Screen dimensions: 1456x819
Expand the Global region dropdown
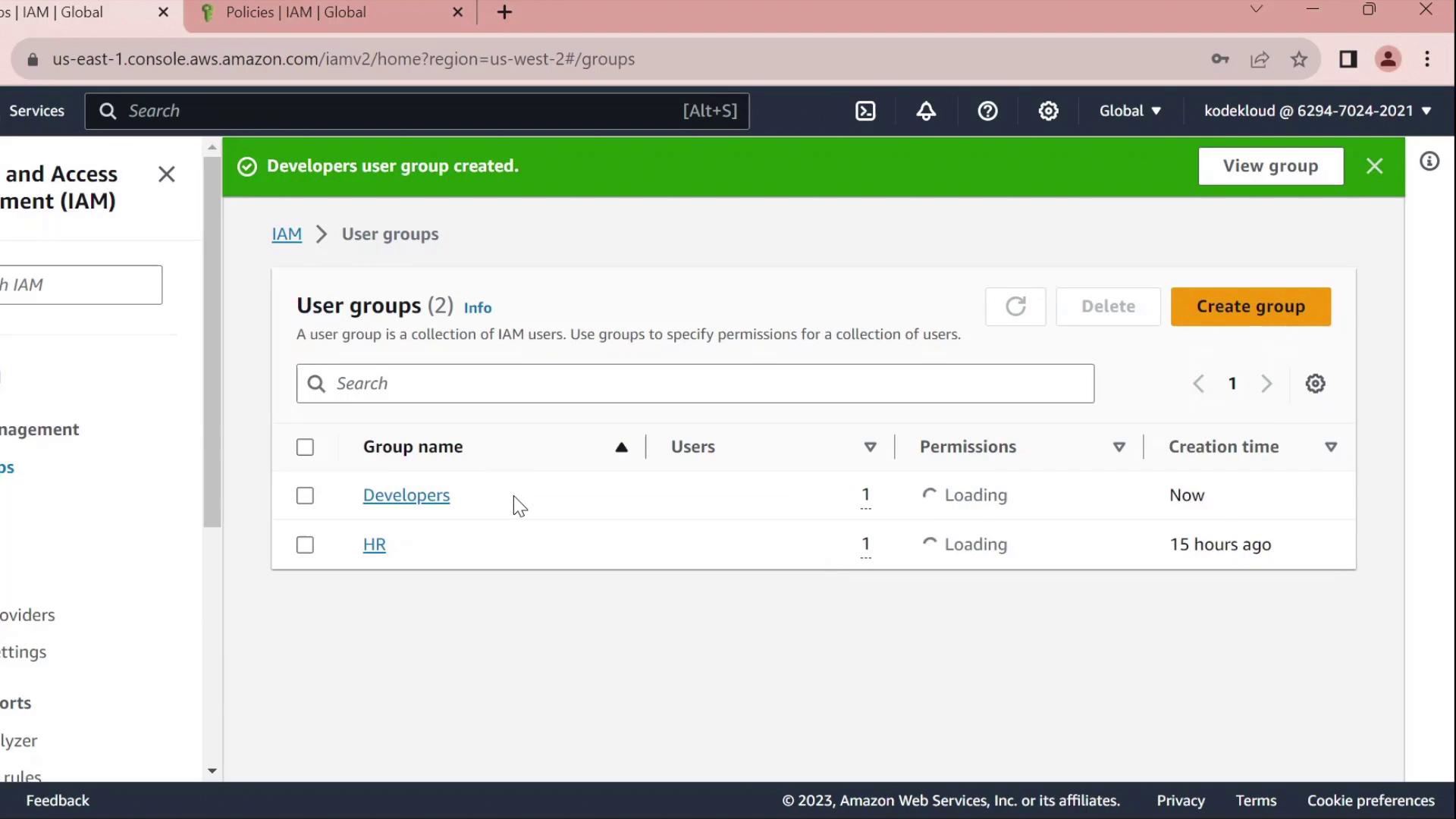[1130, 111]
